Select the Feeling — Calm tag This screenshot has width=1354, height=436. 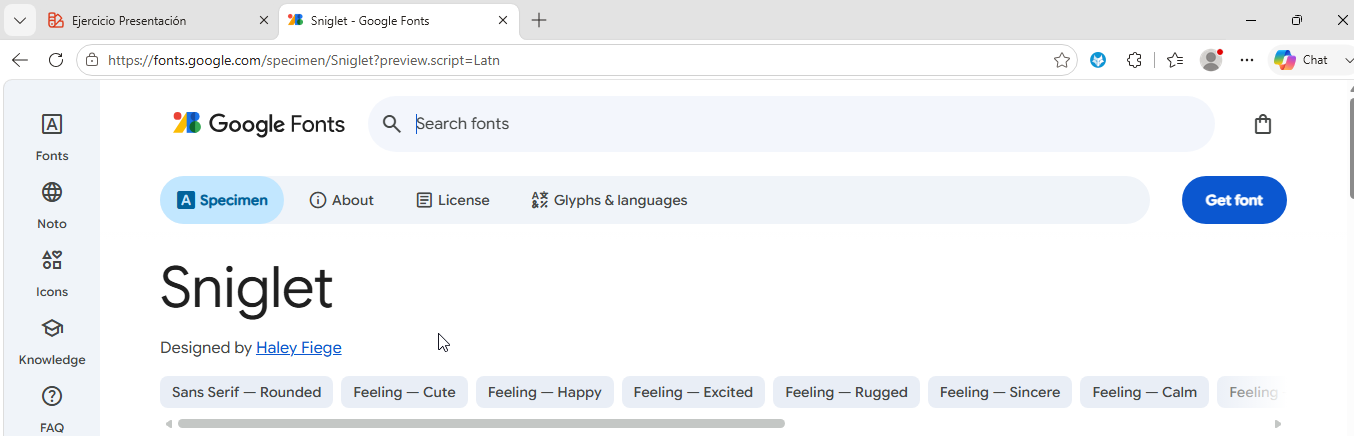[x=1144, y=392]
